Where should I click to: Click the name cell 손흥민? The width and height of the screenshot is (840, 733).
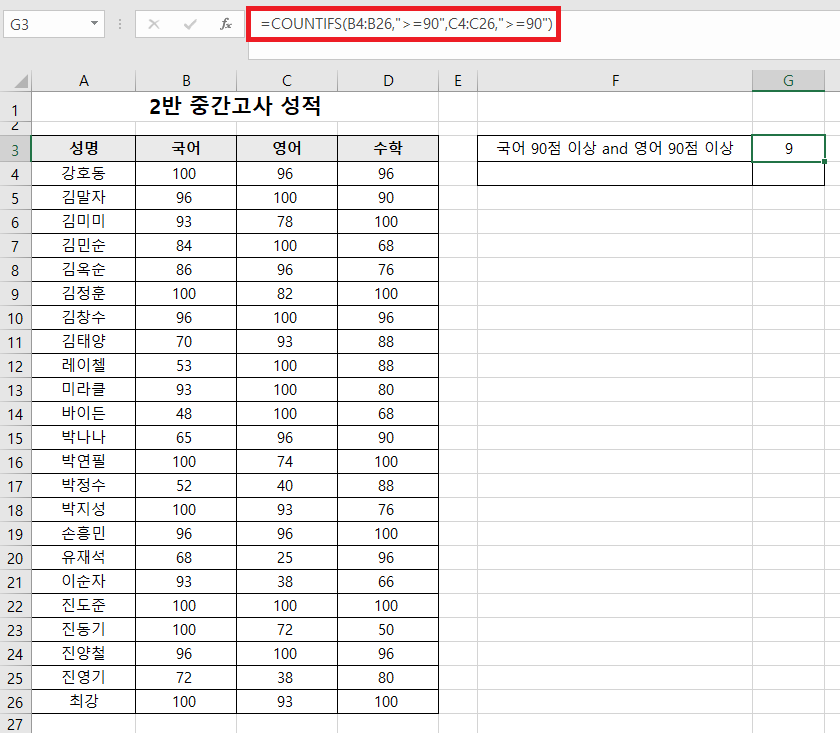coord(84,534)
